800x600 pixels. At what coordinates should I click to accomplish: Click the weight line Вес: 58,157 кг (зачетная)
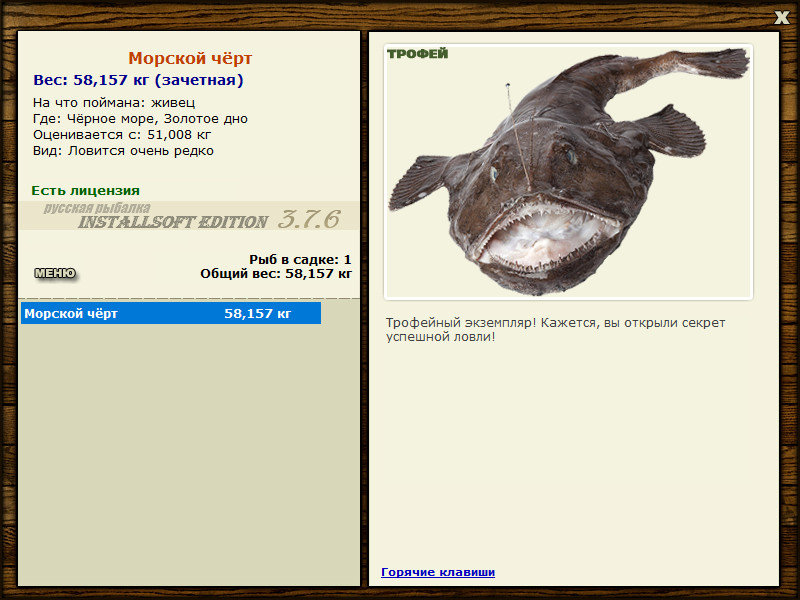click(x=138, y=80)
